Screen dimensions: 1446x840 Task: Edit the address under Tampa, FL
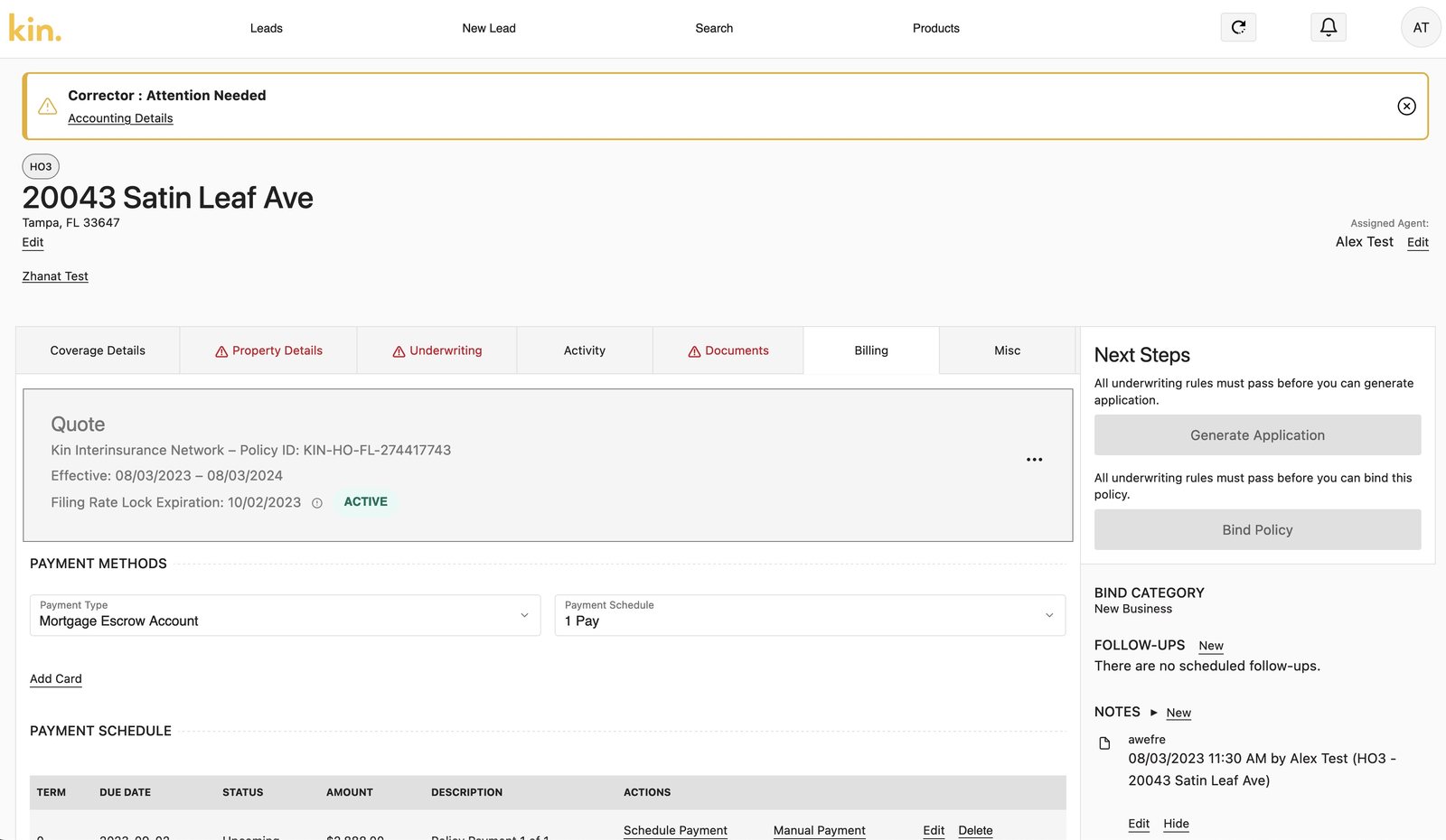coord(33,242)
